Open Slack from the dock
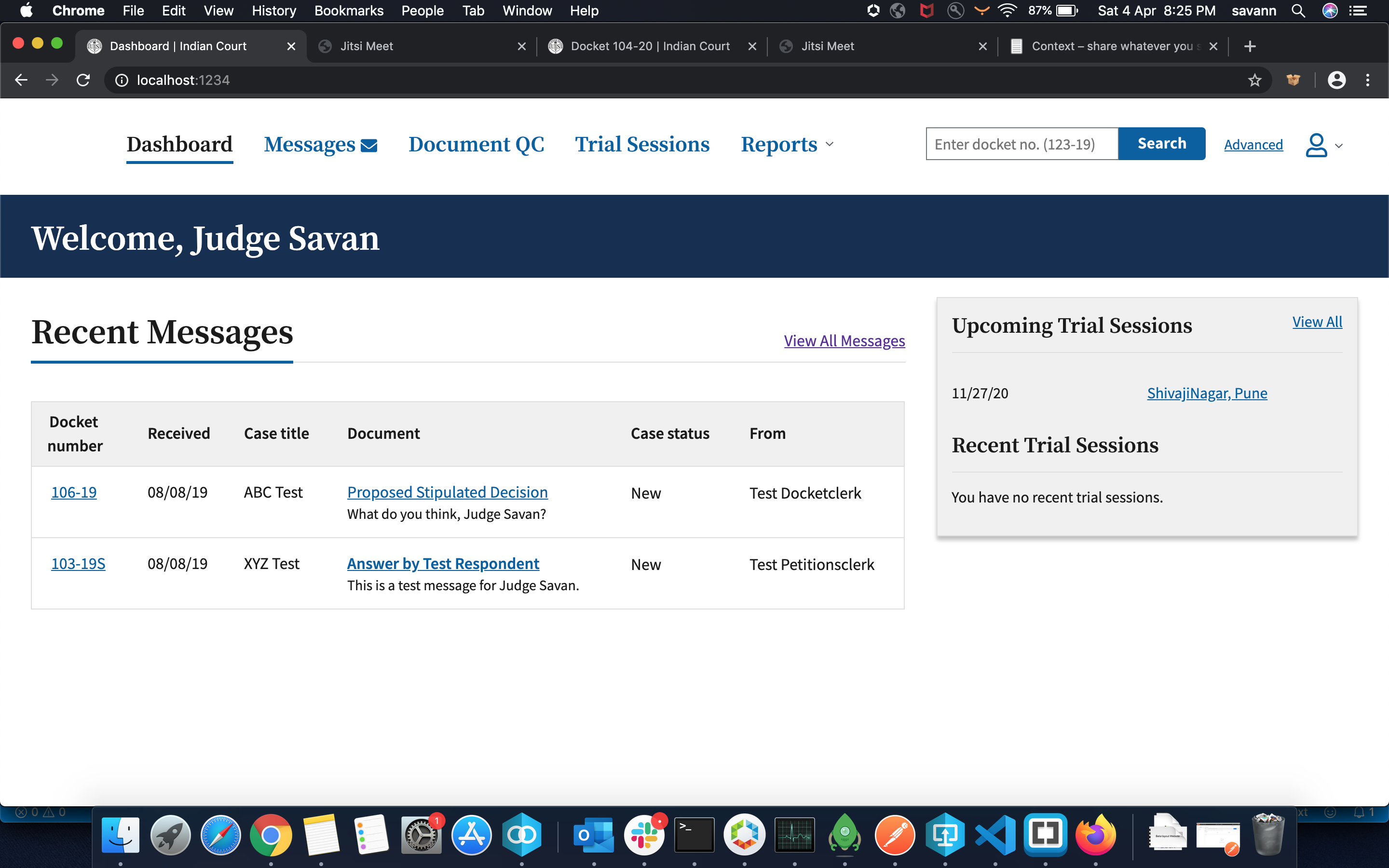 (644, 835)
